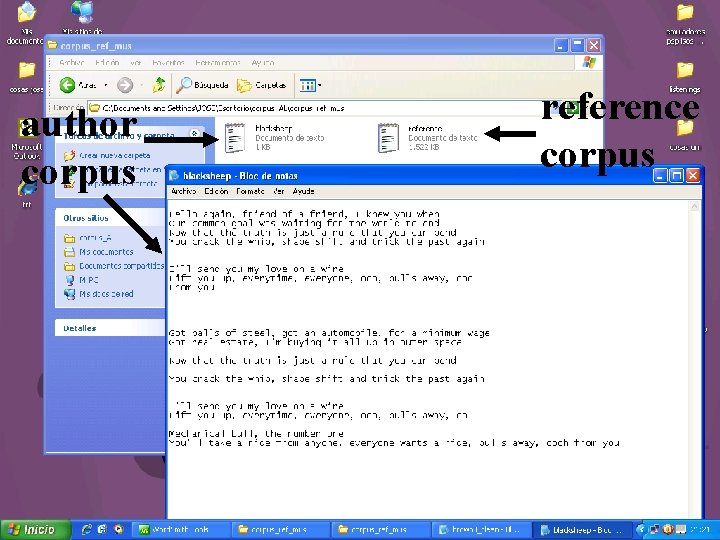The width and height of the screenshot is (720, 540).
Task: Open Ver menu in Notepad
Action: 279,191
